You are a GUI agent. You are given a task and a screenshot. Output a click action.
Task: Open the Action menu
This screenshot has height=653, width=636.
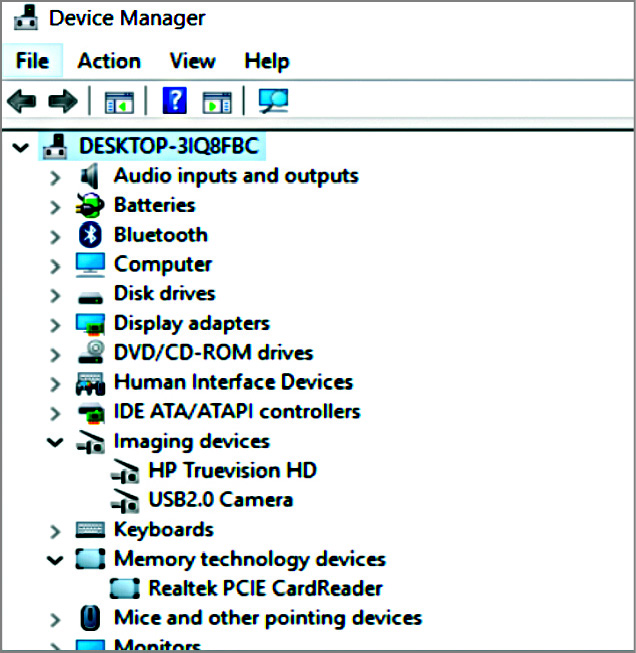(109, 61)
